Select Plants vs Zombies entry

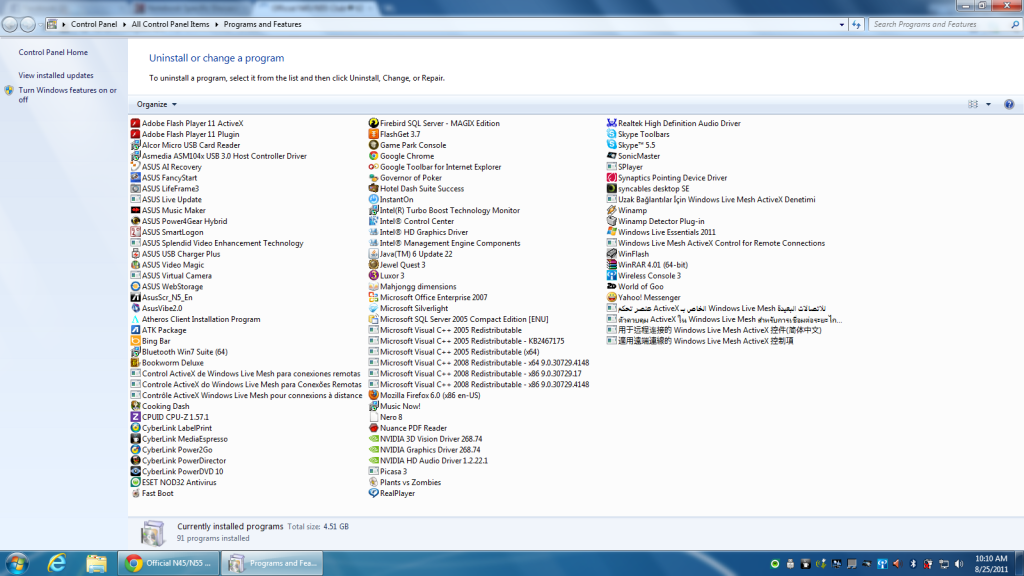[405, 483]
